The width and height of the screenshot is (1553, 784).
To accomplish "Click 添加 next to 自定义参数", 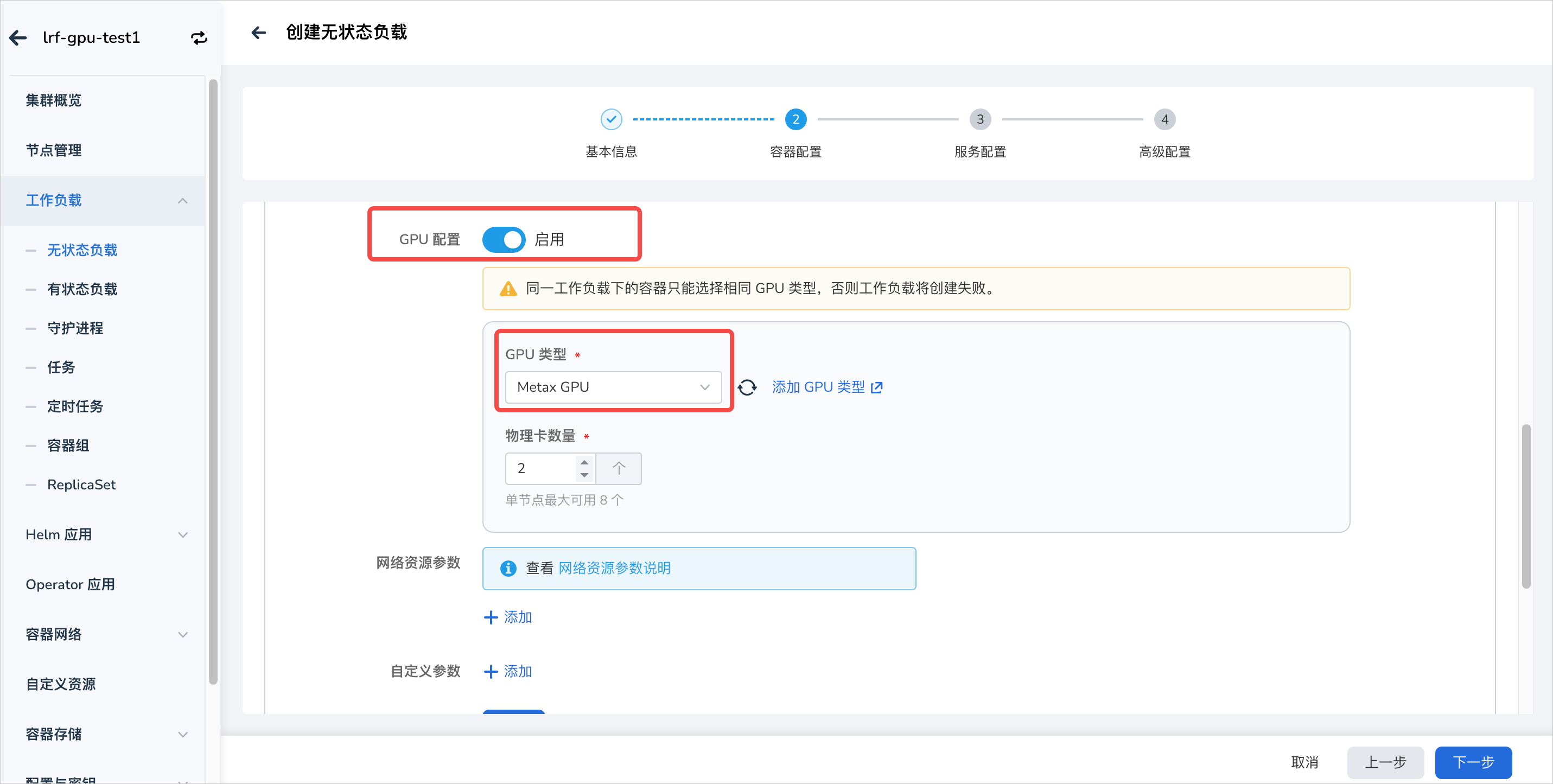I will point(517,671).
